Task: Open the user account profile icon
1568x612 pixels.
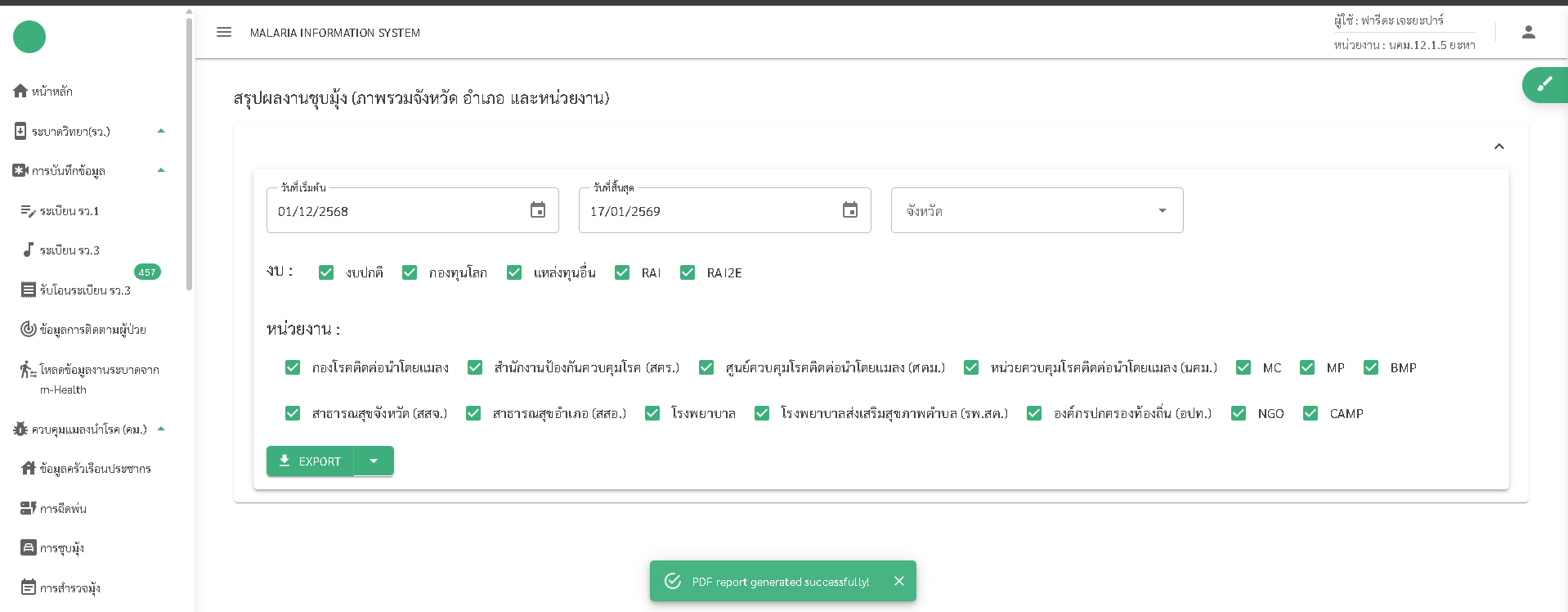Action: (1528, 32)
